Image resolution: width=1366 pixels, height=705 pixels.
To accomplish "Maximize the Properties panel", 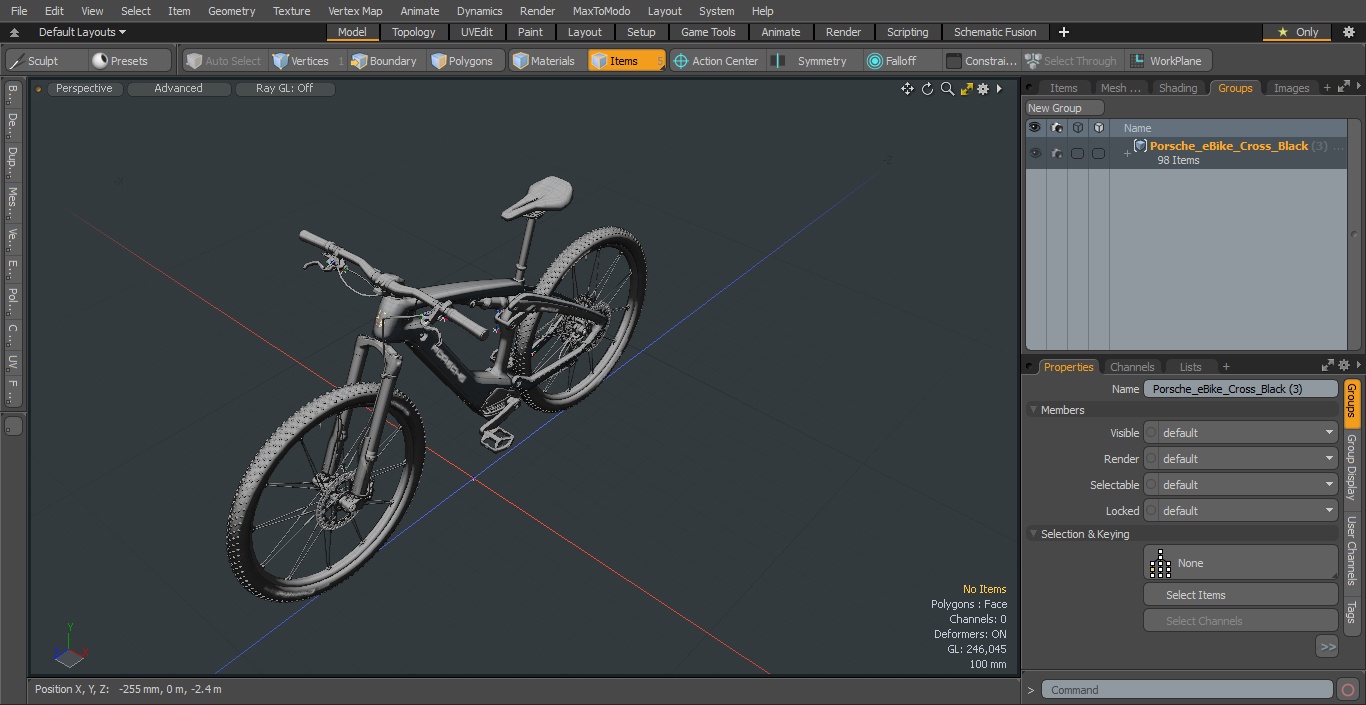I will coord(1328,366).
